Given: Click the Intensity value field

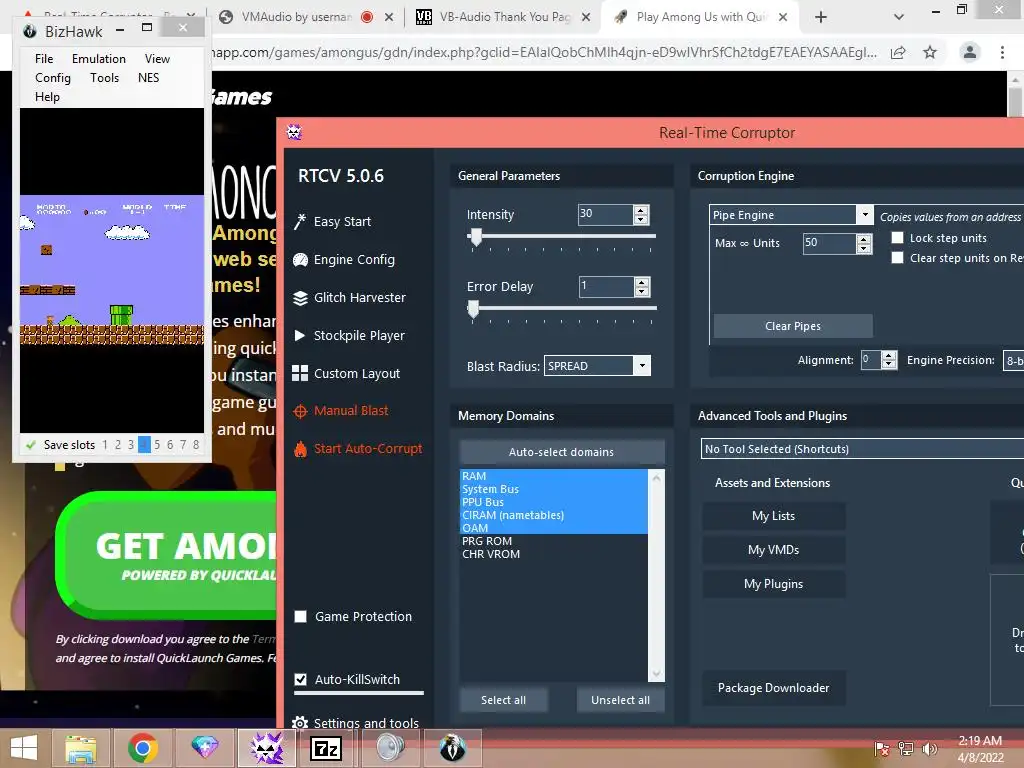Looking at the screenshot, I should [605, 214].
